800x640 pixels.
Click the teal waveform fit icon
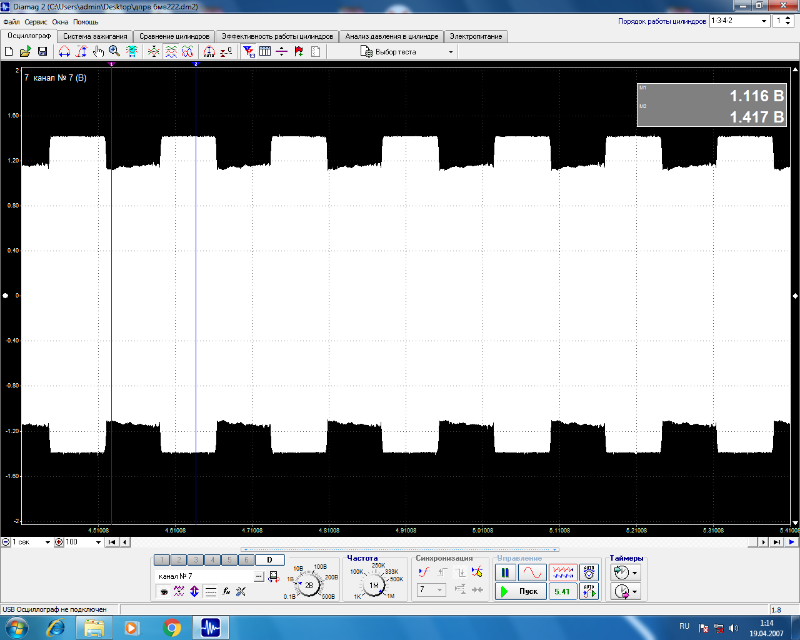[132, 52]
